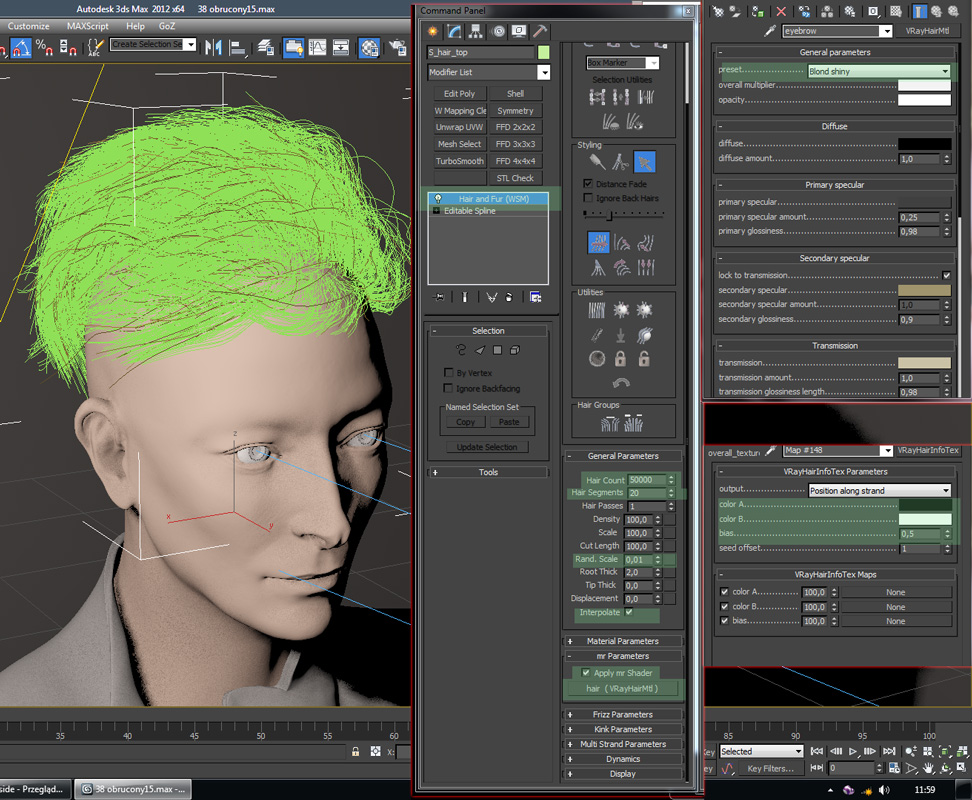The height and width of the screenshot is (800, 972).
Task: Open the Hierarchy tab icon
Action: coord(475,31)
